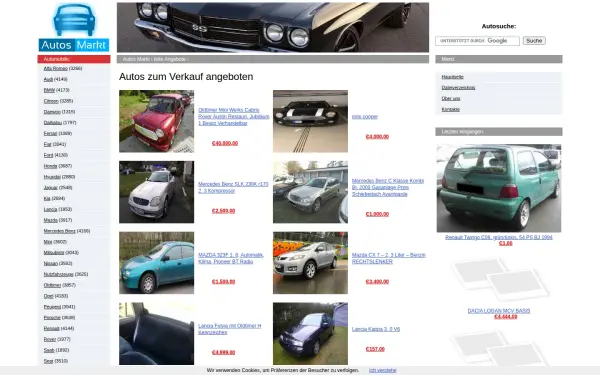
Task: Open the Mercedes SLK photo thumbnail
Action: [157, 192]
